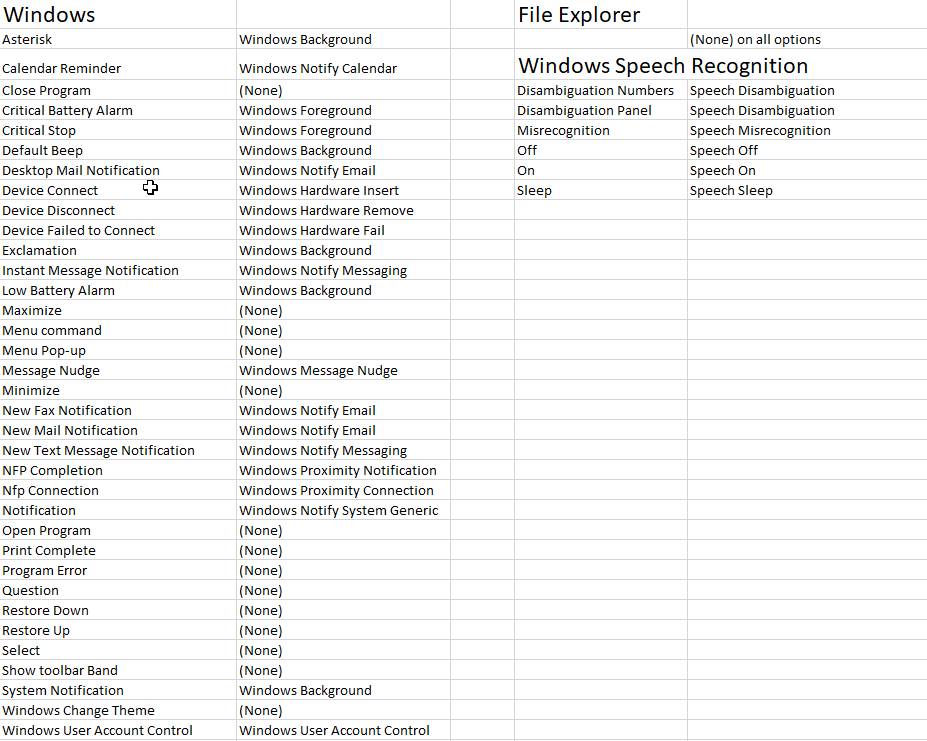Select 'Windows Speech Recognition' heading
This screenshot has height=741, width=927.
point(663,65)
